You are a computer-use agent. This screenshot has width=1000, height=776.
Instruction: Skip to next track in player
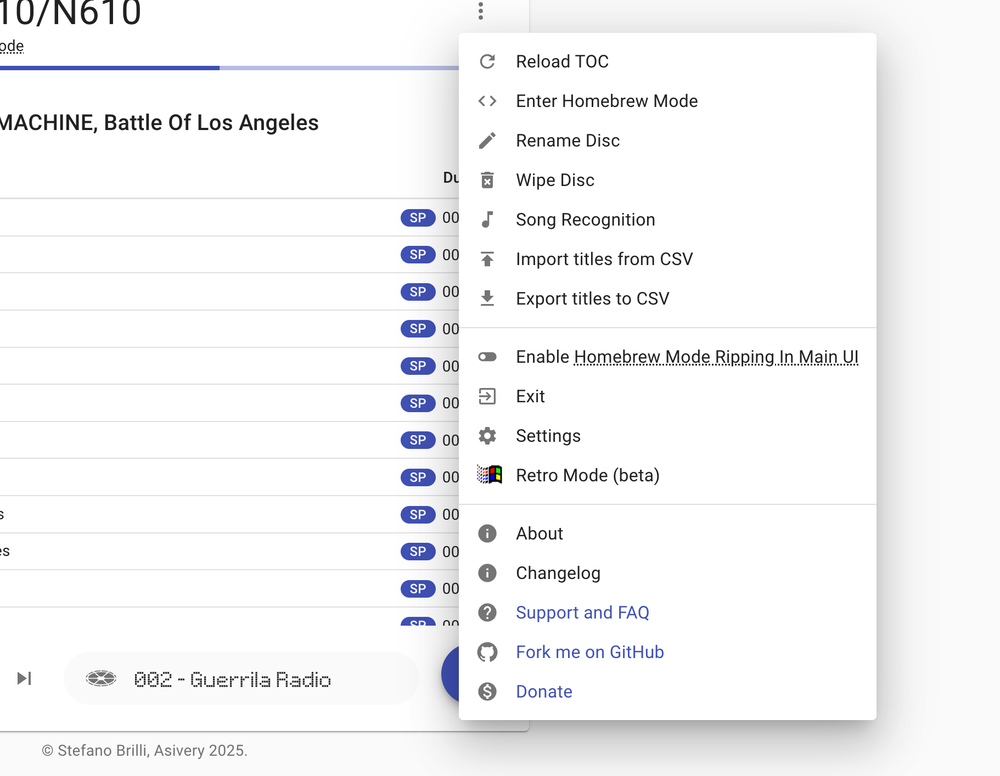coord(24,678)
